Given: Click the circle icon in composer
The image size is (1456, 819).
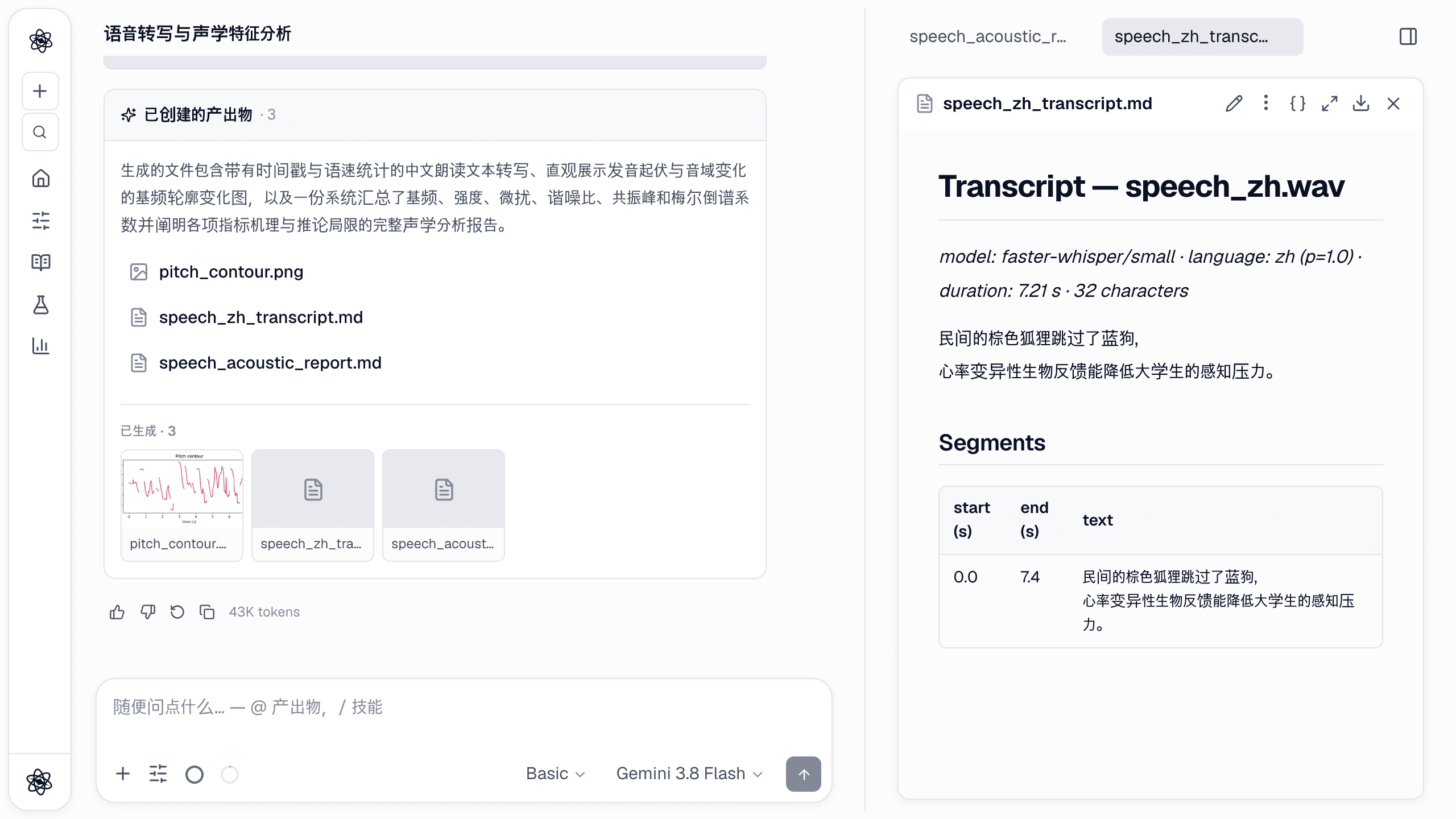Looking at the screenshot, I should [x=195, y=774].
